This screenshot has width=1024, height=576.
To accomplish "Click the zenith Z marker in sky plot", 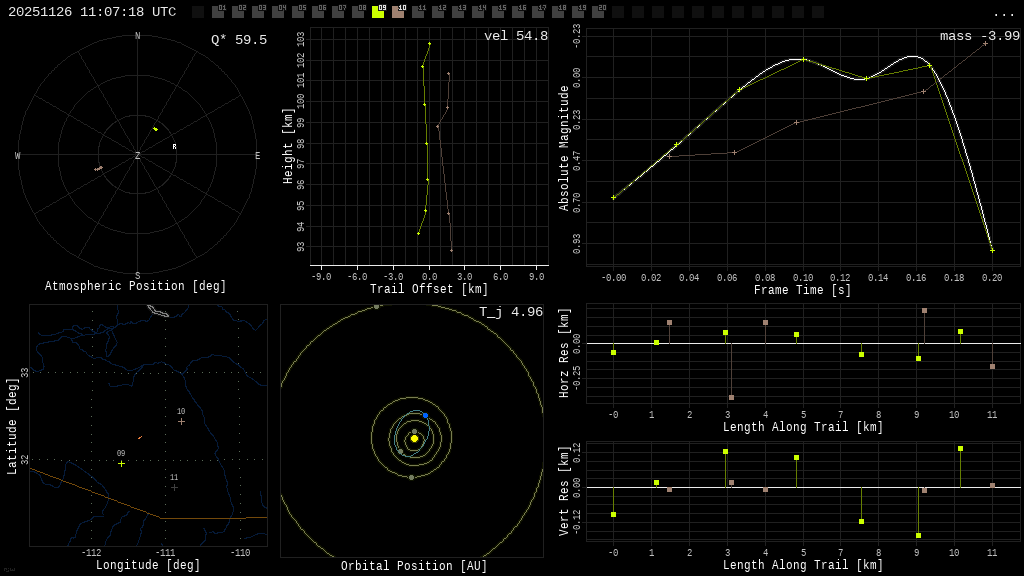I will pos(137,156).
